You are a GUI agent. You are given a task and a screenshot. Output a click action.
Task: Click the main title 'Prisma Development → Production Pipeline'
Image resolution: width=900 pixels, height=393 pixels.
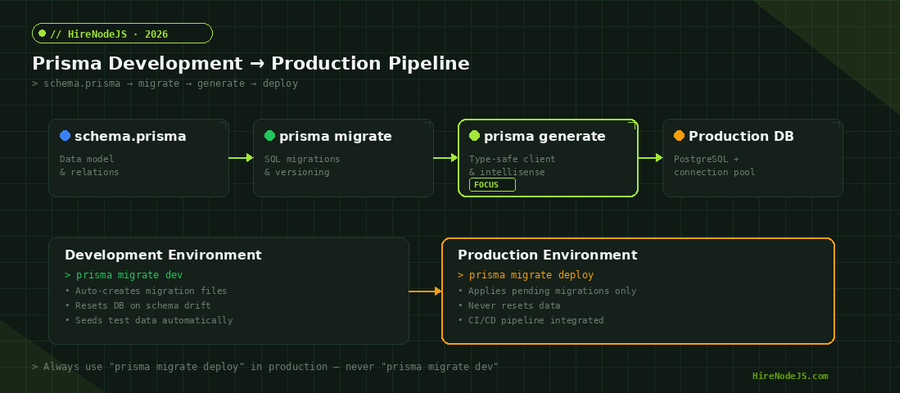point(251,64)
